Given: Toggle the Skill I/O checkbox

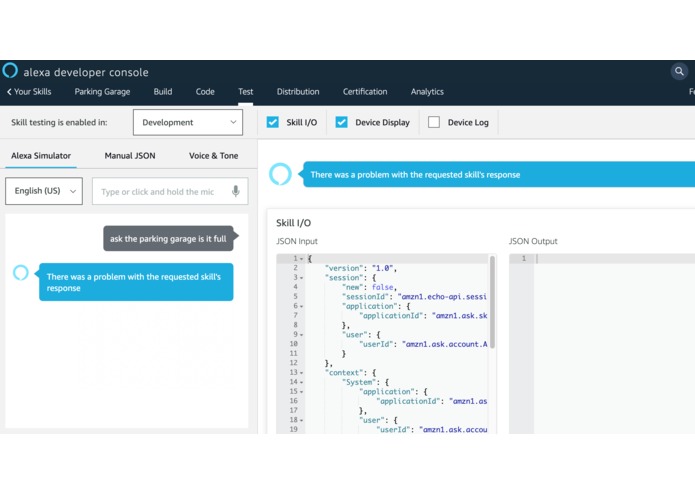Looking at the screenshot, I should (x=273, y=122).
